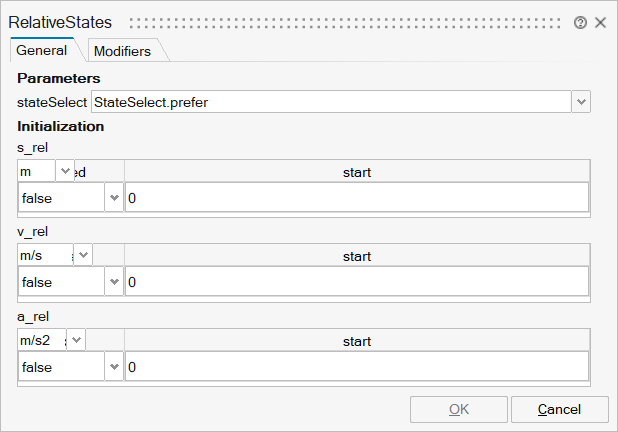Click the s_rel start column header

[357, 172]
